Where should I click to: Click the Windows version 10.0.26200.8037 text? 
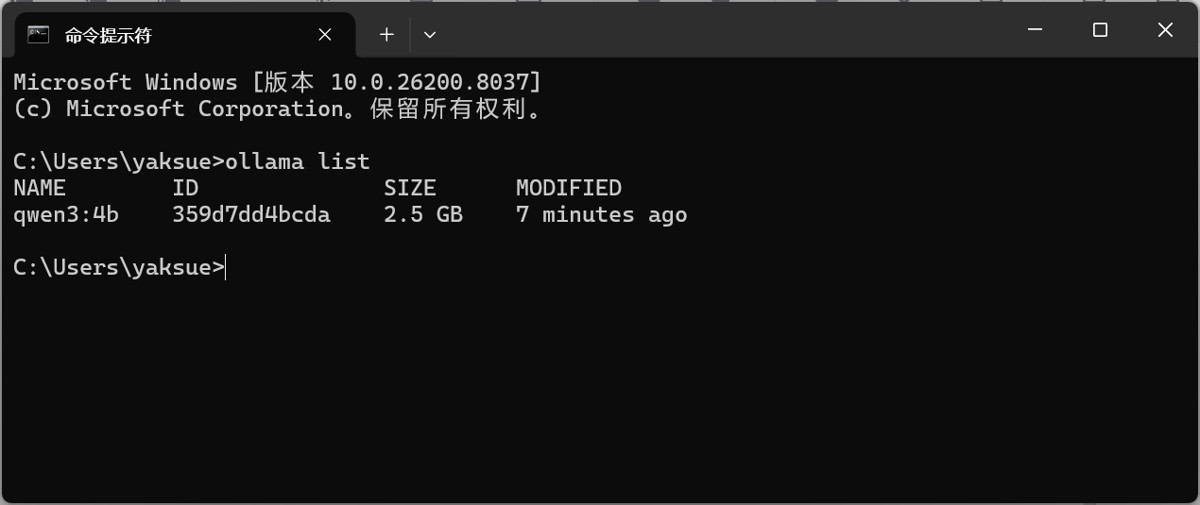point(435,82)
